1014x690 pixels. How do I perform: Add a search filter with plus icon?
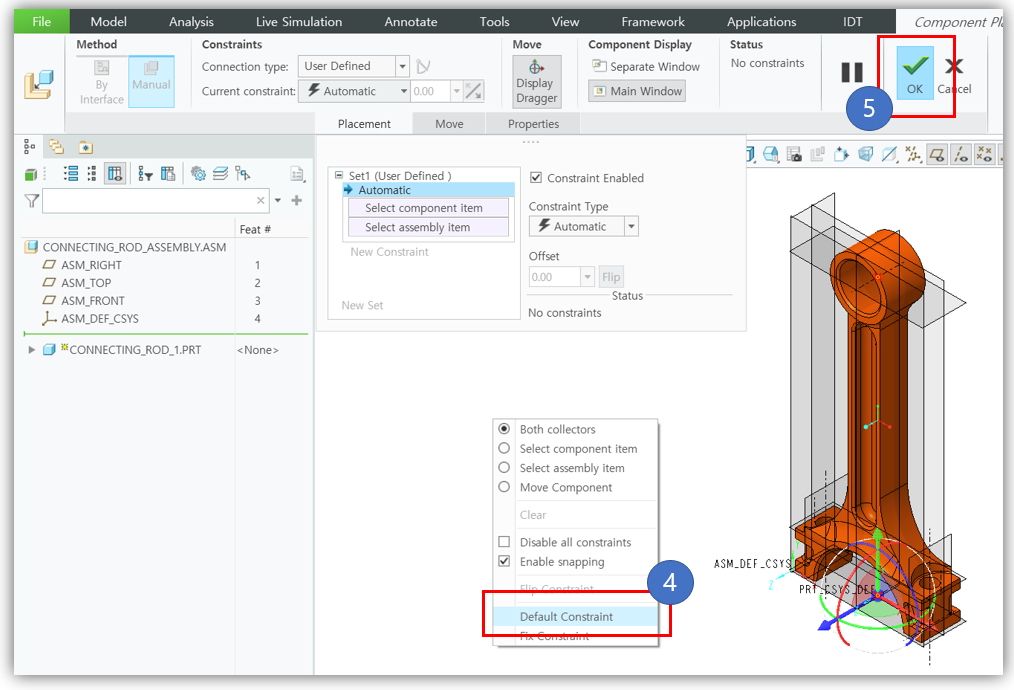pos(297,200)
